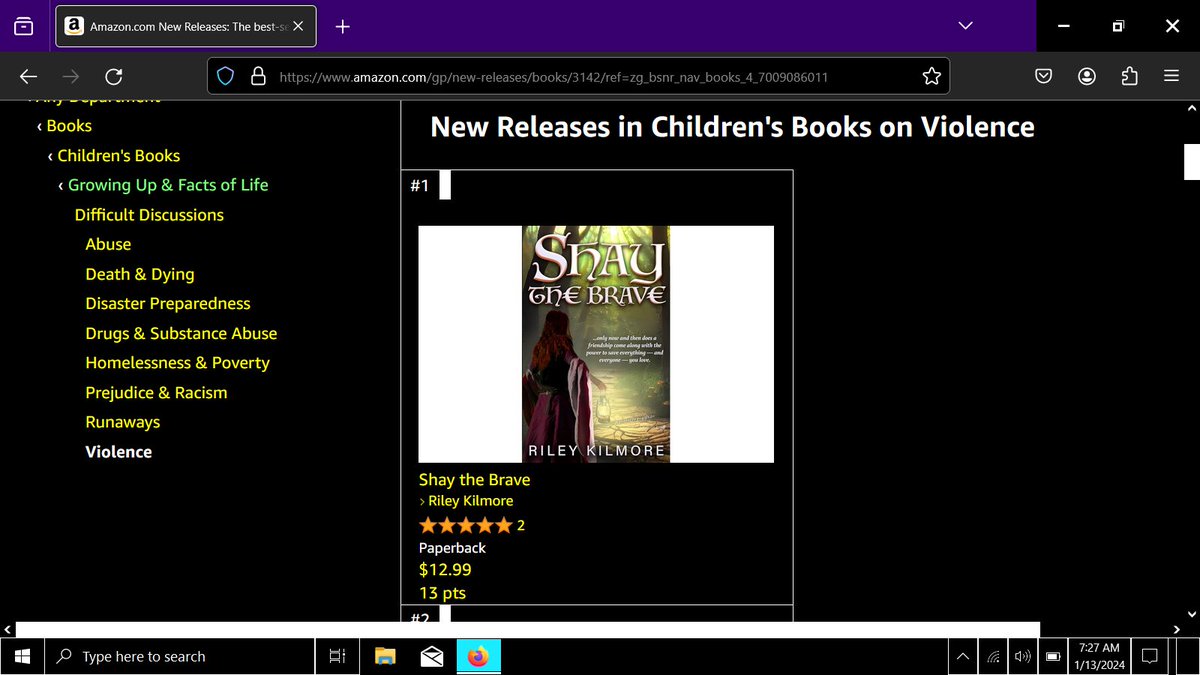The width and height of the screenshot is (1200, 675).
Task: Click the horizontal scrollbar thumb
Action: click(528, 629)
